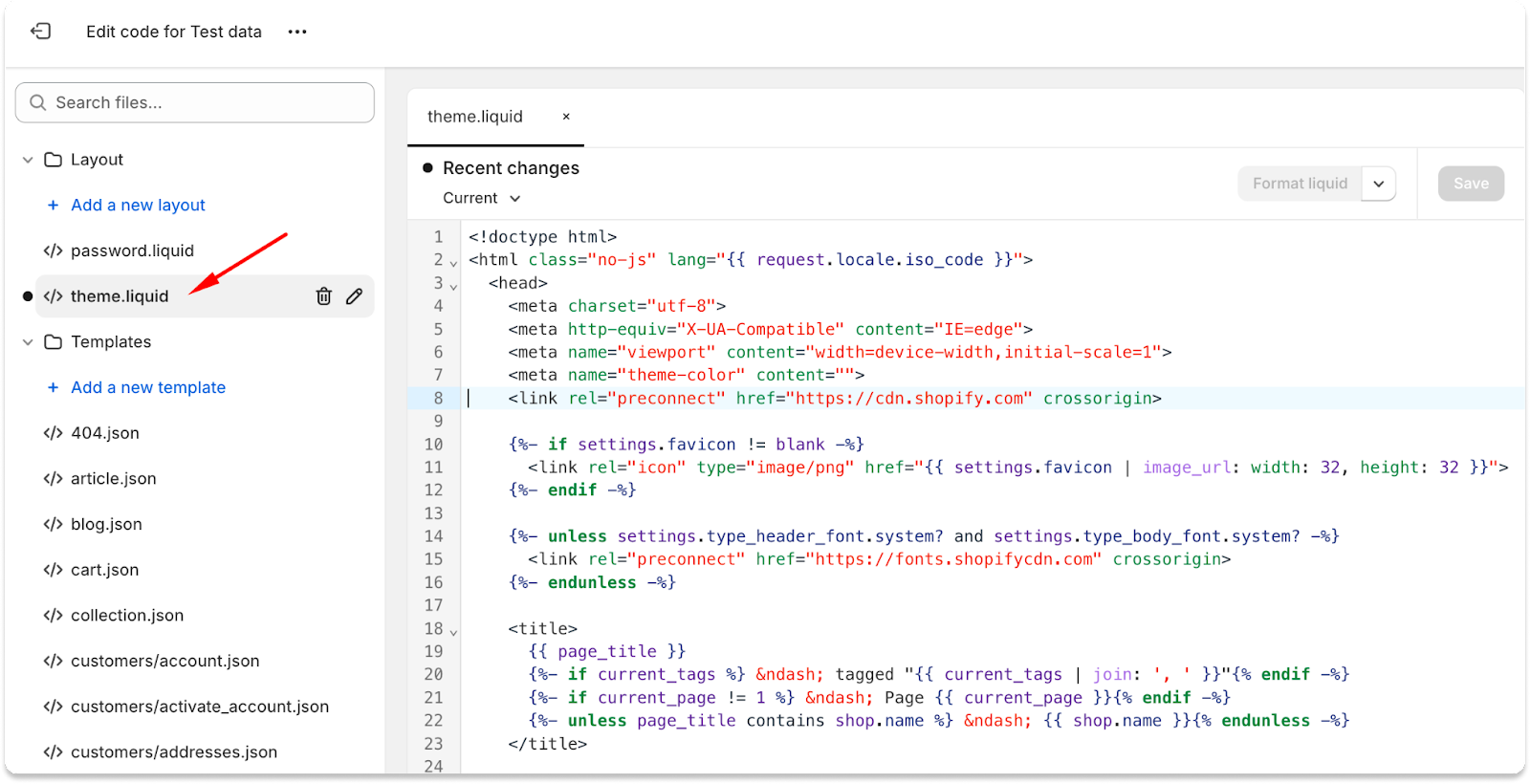Fold the head tag at line 3
The height and width of the screenshot is (784, 1530).
[454, 285]
